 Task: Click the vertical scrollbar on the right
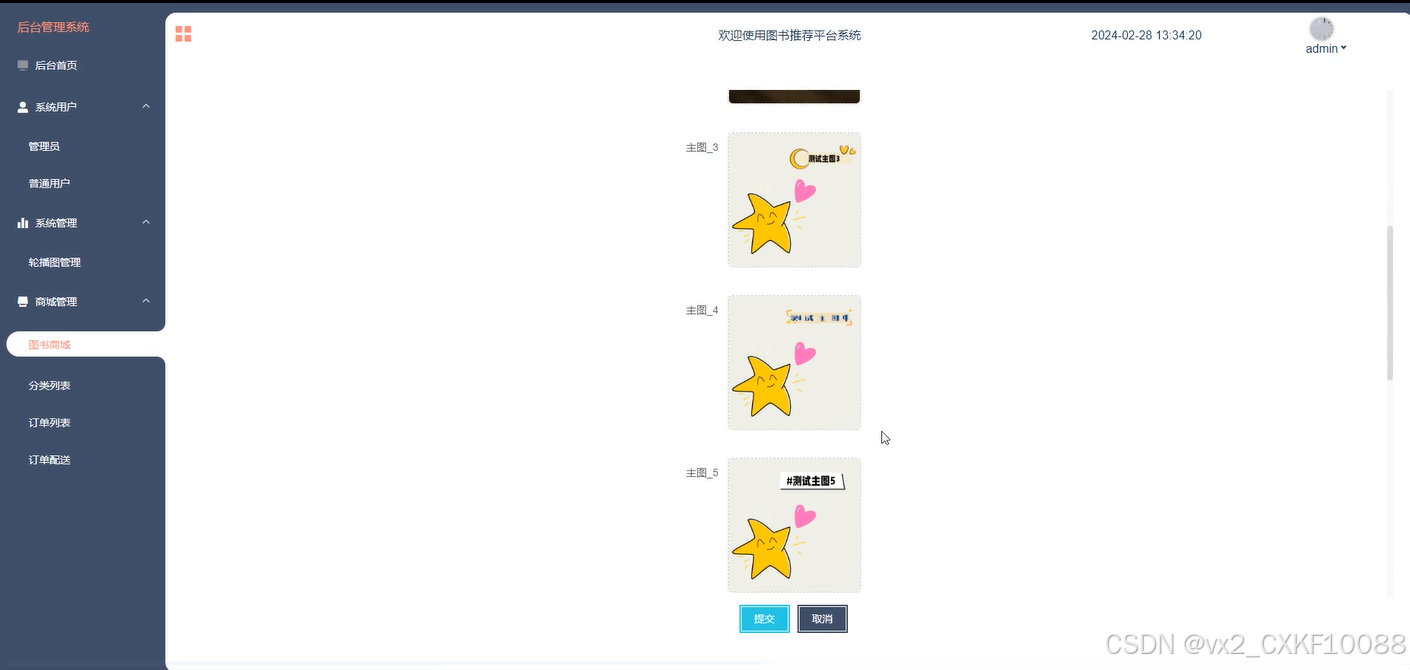(x=1390, y=303)
